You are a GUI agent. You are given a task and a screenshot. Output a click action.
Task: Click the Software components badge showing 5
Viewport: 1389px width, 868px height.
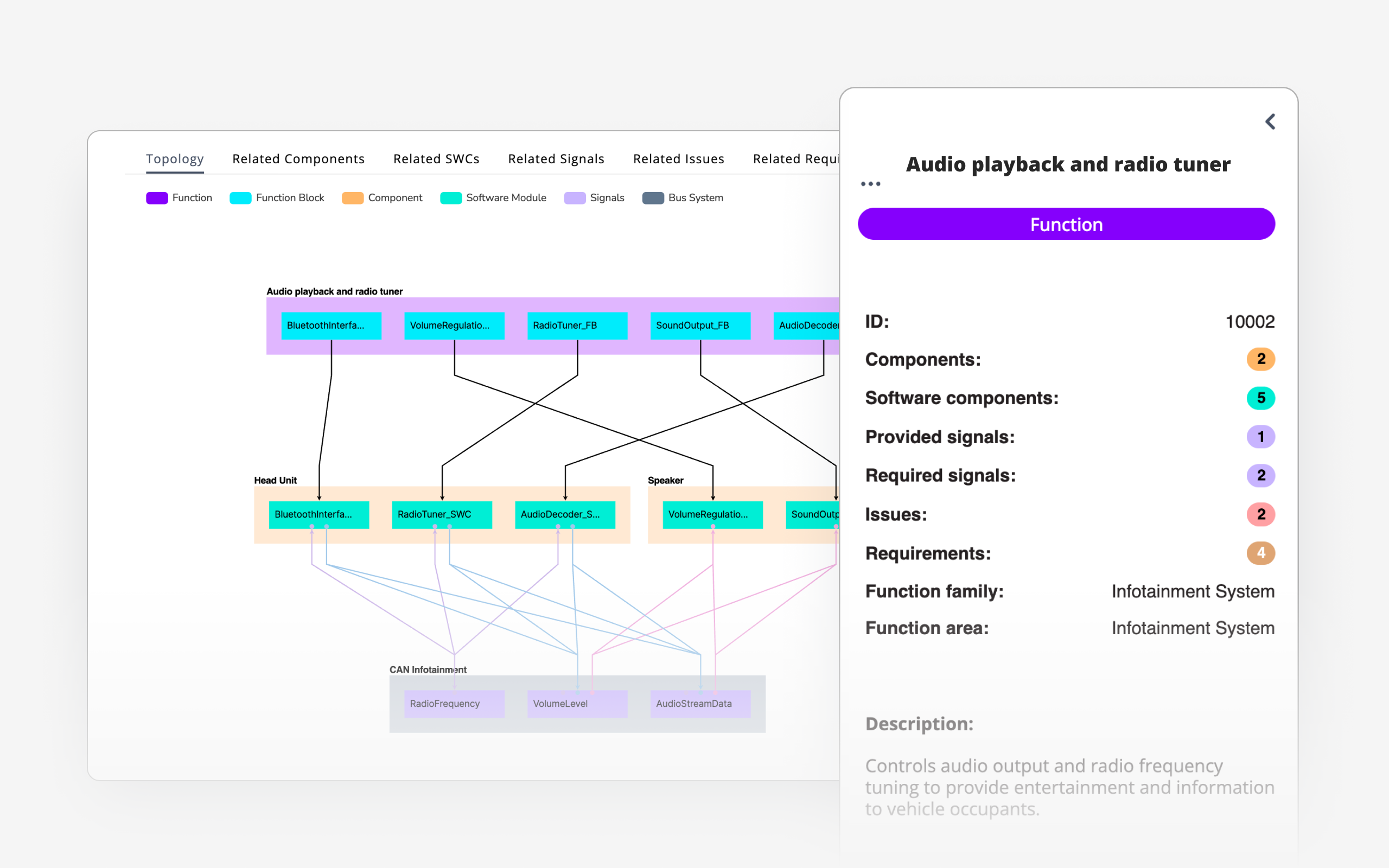pos(1261,398)
